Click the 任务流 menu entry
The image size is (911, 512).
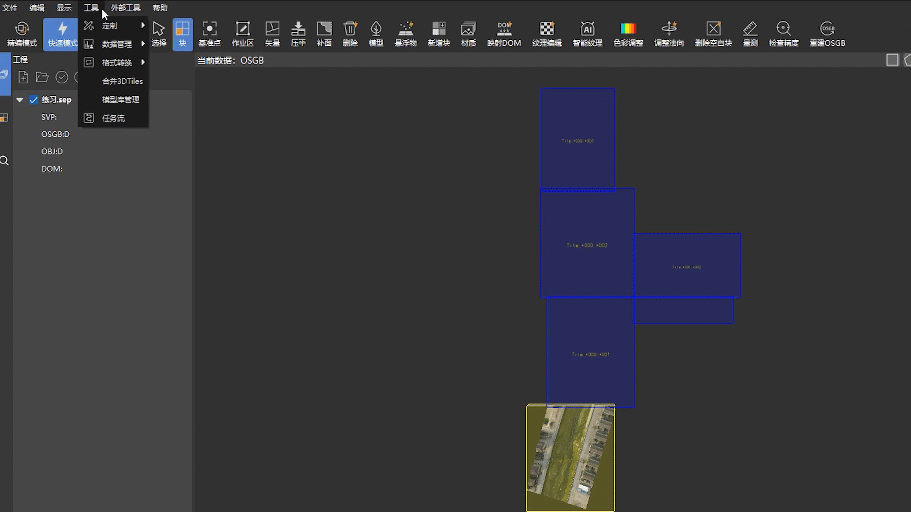(113, 118)
